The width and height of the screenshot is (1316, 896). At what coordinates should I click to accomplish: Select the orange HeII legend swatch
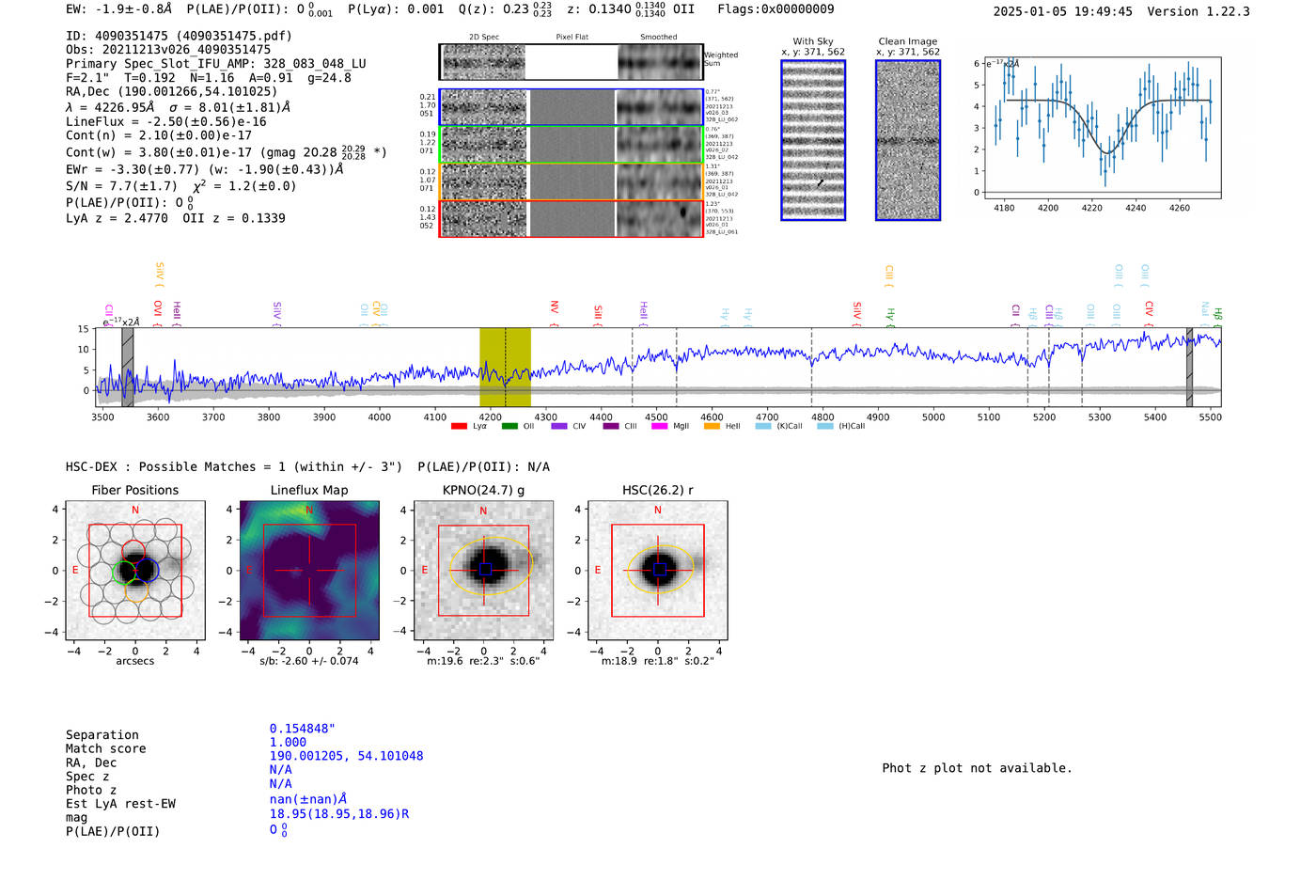coord(712,426)
